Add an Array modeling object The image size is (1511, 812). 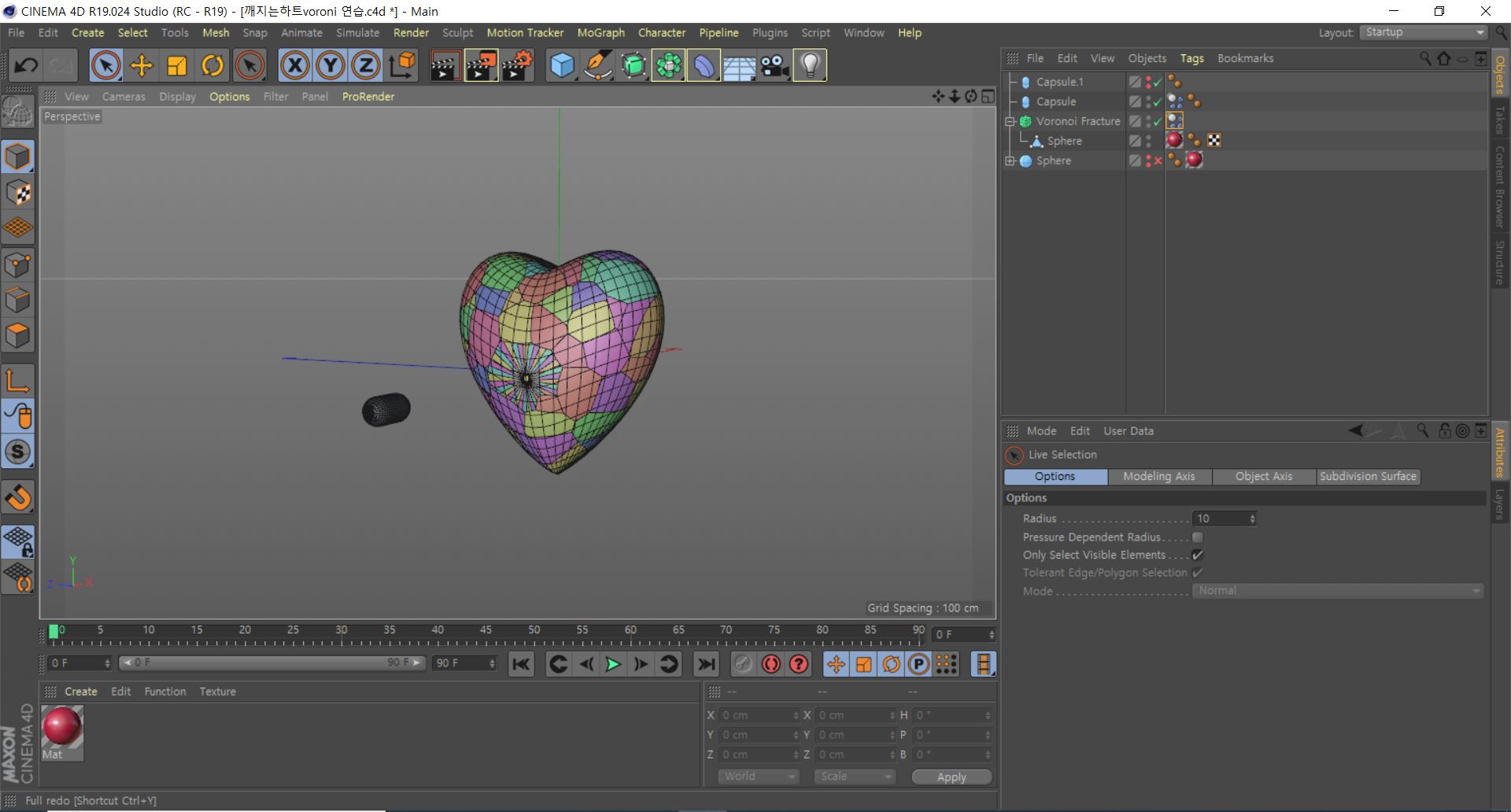pos(668,65)
